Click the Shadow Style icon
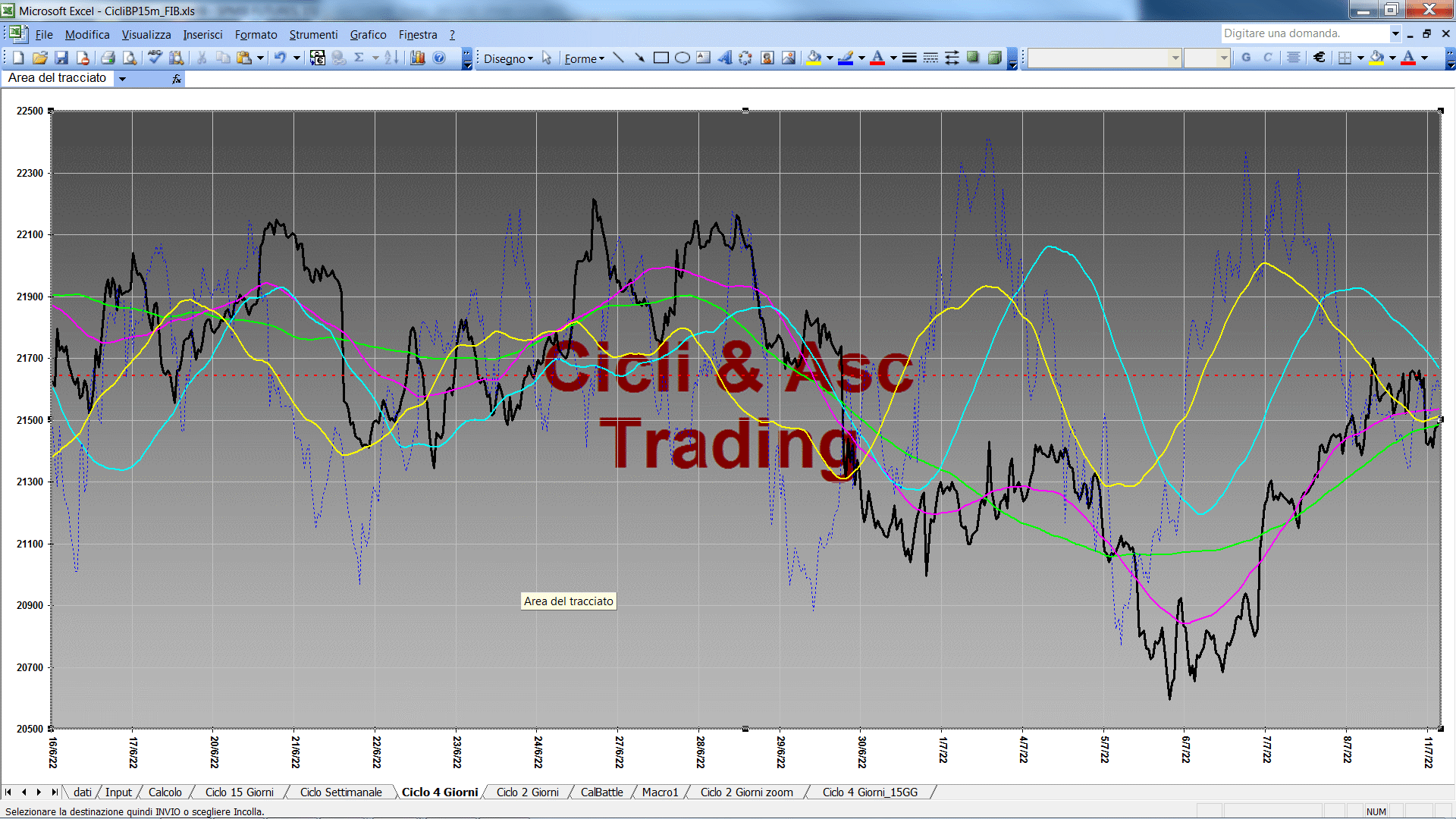1456x819 pixels. (x=973, y=58)
